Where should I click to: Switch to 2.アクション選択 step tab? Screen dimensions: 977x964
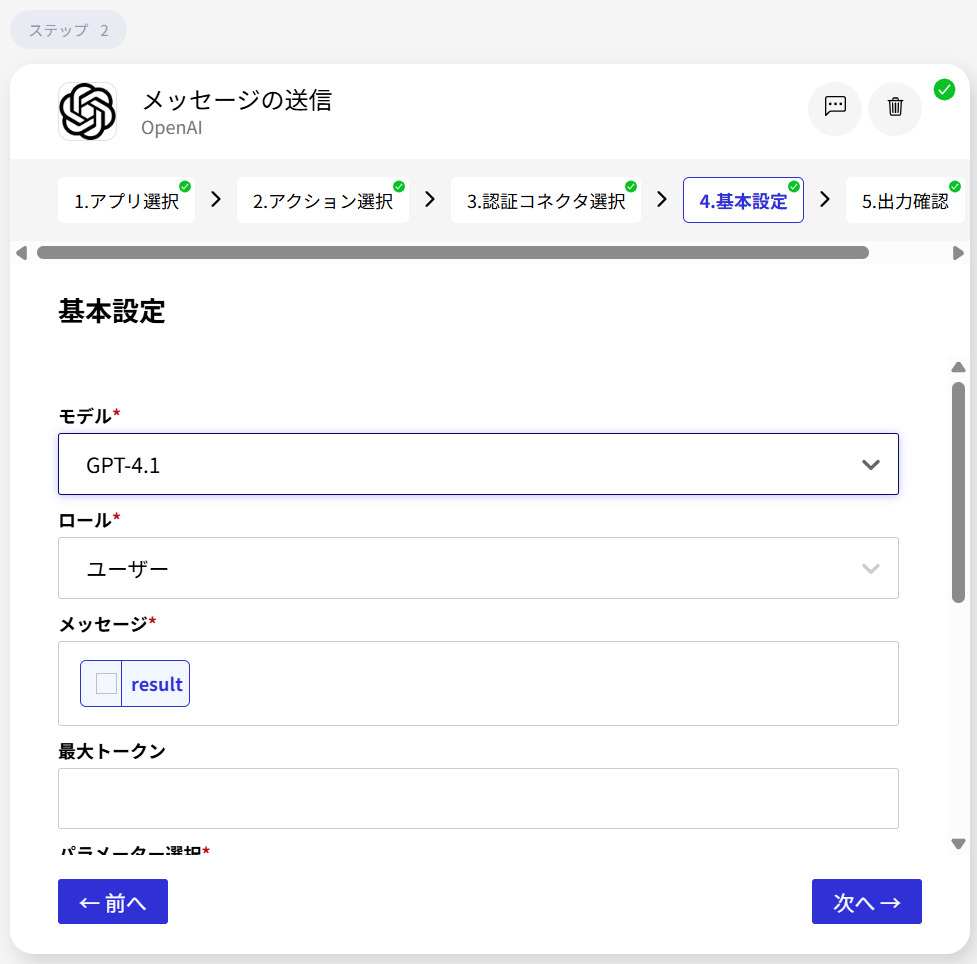coord(322,201)
